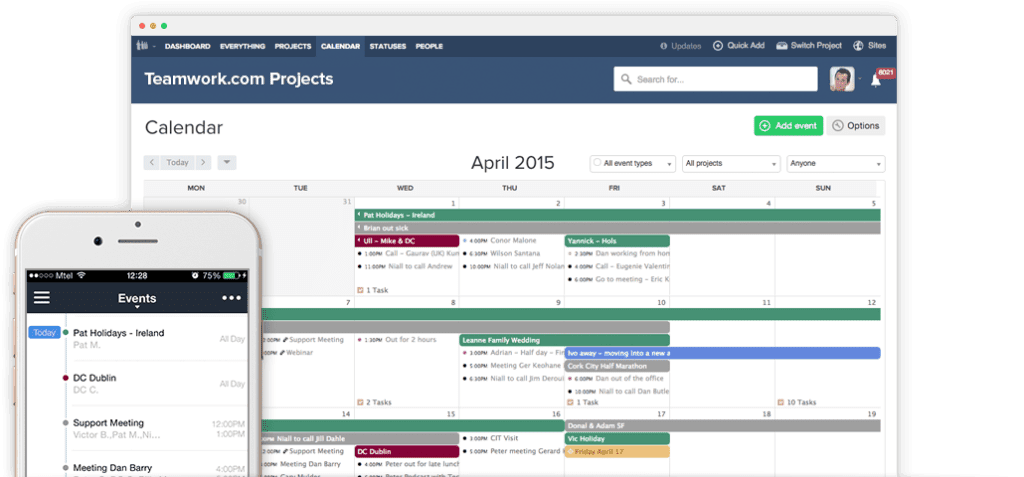Tap the three-dots more icon on phone
This screenshot has height=477, width=1024.
232,297
